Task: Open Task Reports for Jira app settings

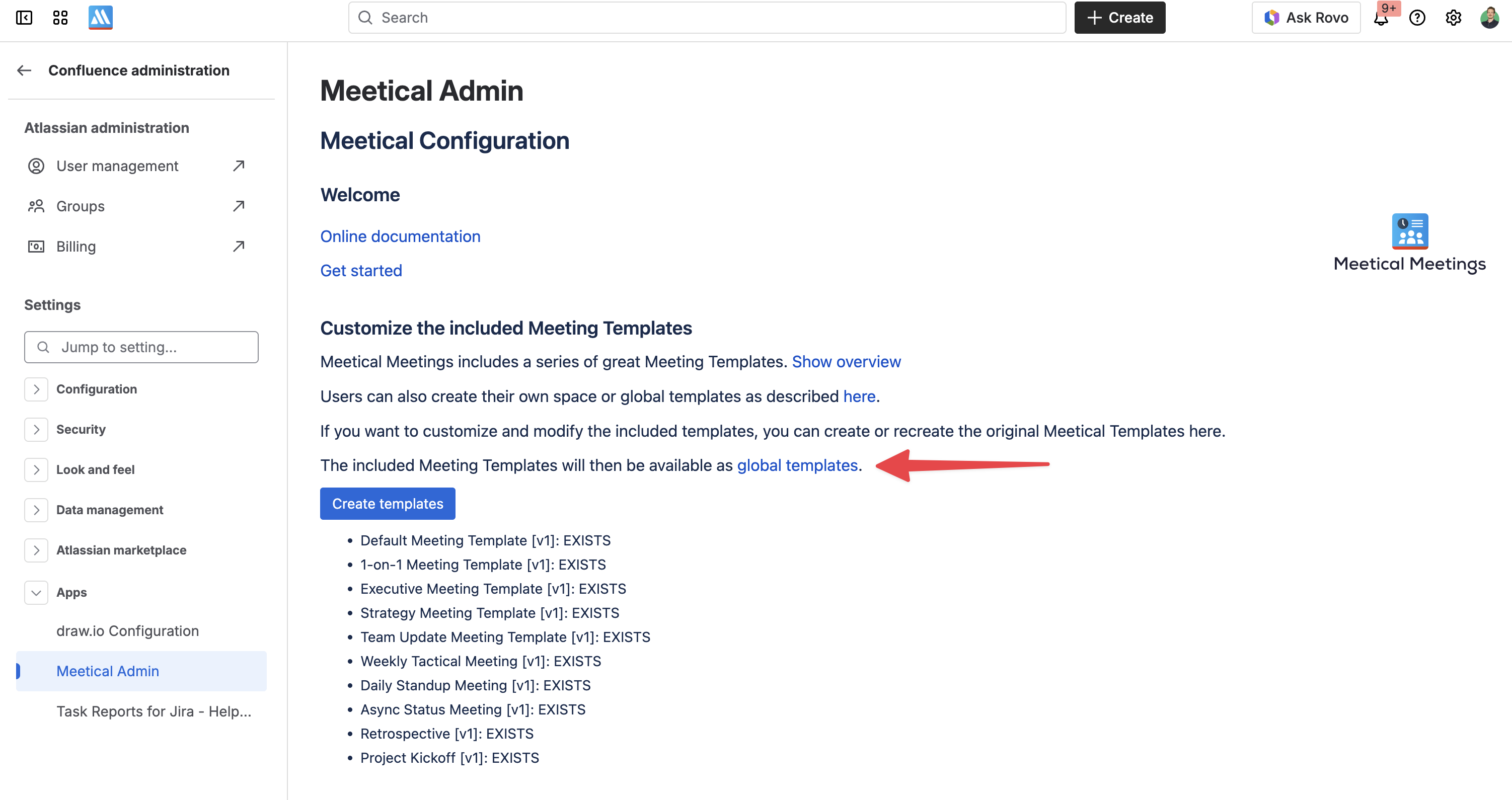Action: point(154,711)
